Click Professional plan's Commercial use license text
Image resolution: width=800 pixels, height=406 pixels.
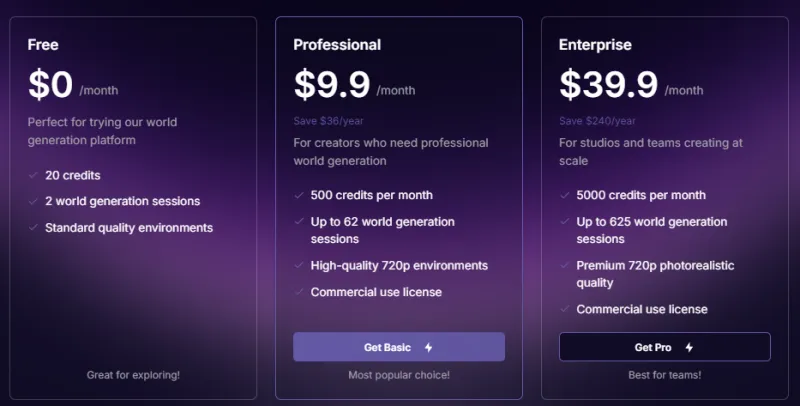point(376,292)
